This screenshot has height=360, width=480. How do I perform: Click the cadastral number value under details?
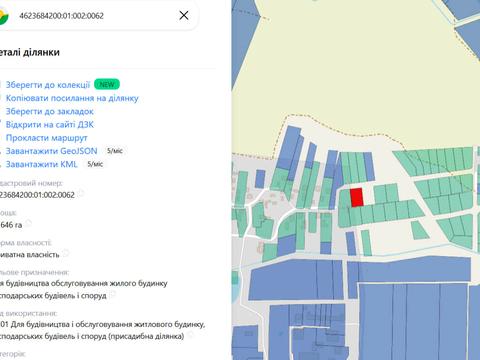tap(37, 195)
